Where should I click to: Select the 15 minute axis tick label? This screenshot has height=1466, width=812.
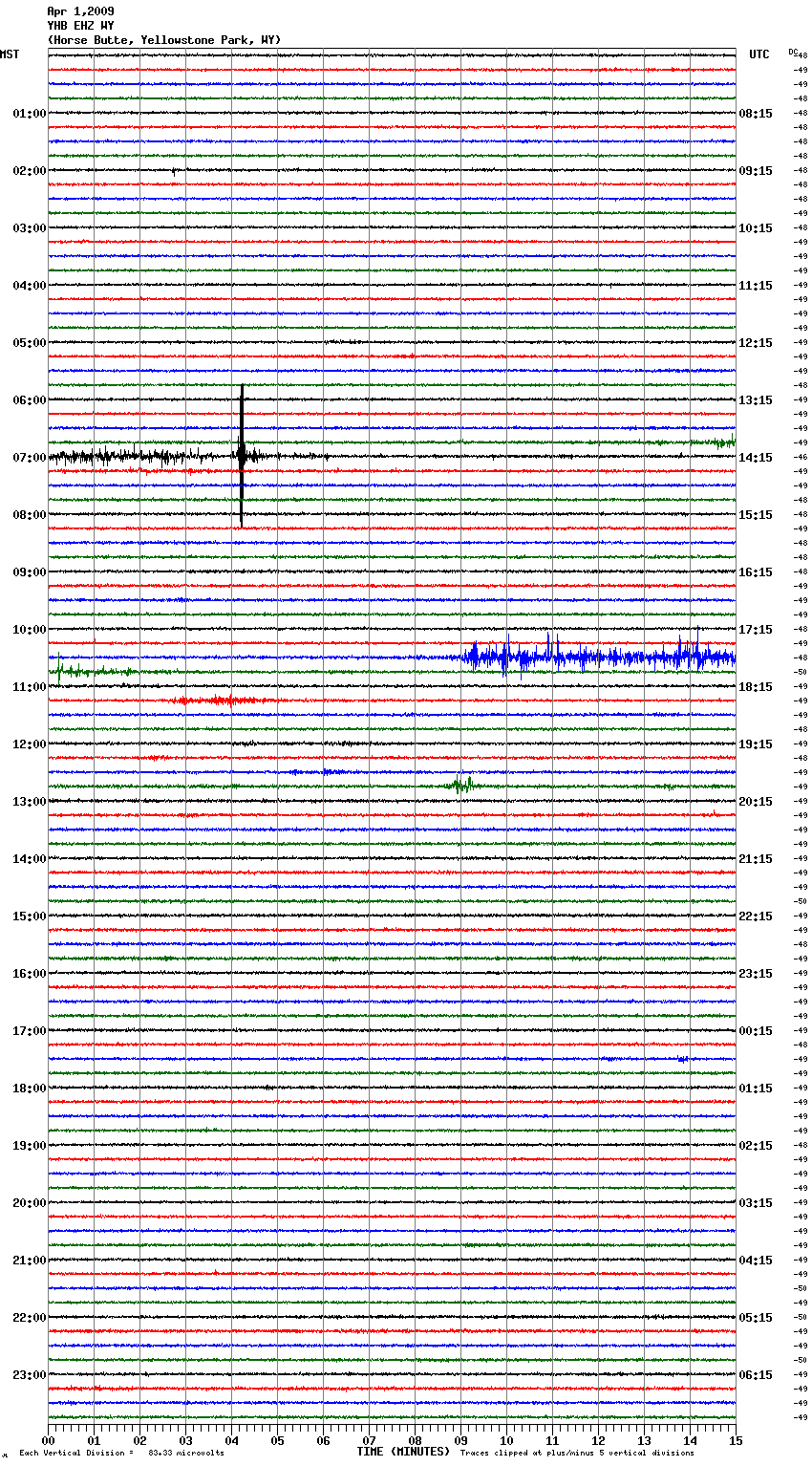point(736,1440)
